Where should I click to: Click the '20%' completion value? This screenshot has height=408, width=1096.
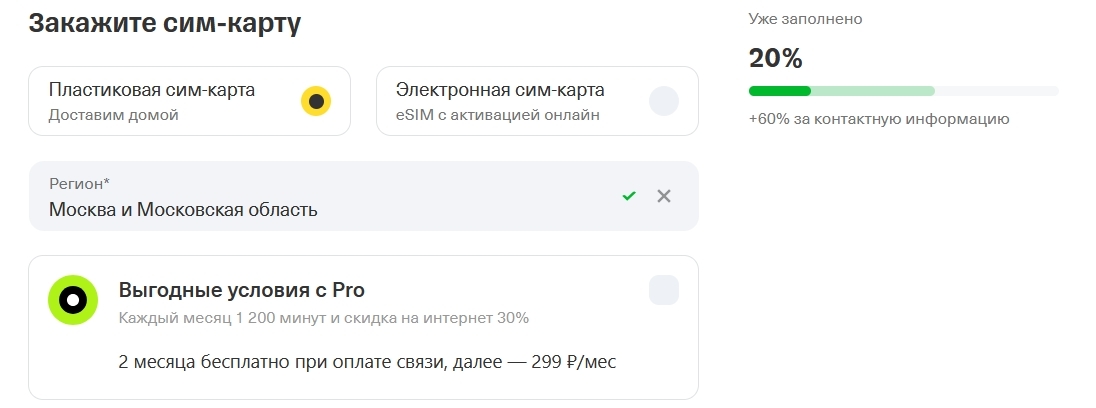click(x=776, y=58)
